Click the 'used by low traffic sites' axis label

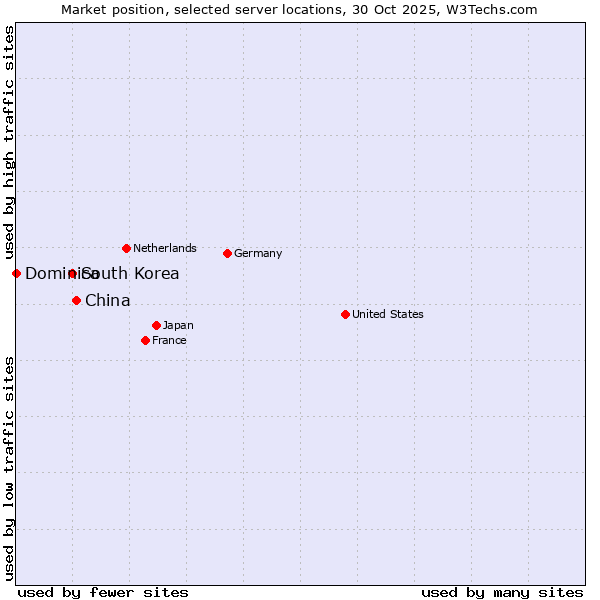[9, 467]
